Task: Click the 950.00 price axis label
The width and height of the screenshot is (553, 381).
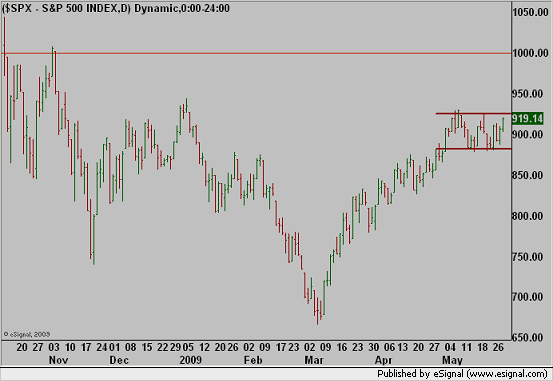Action: (x=527, y=94)
